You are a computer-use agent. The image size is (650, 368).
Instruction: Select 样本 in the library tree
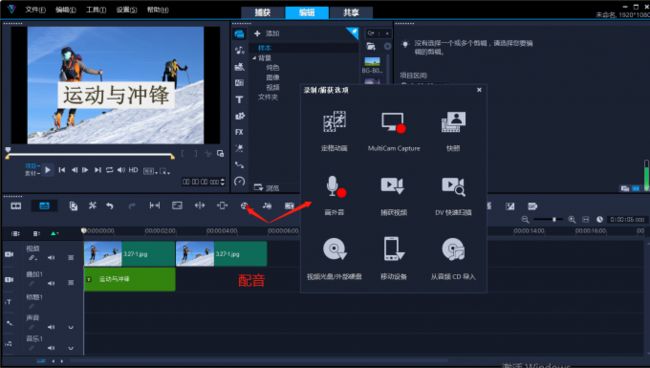[x=264, y=48]
